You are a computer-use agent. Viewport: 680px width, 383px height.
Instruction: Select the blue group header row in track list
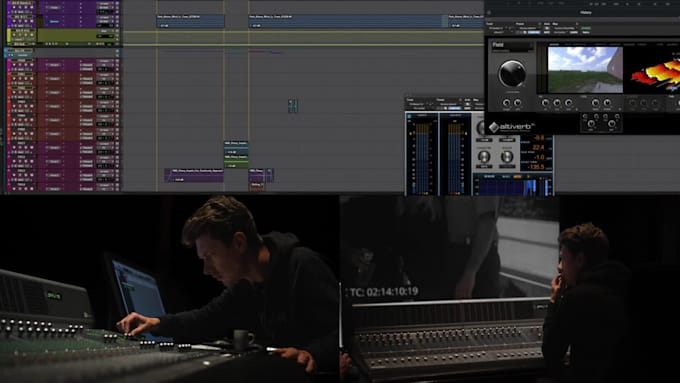coord(63,53)
